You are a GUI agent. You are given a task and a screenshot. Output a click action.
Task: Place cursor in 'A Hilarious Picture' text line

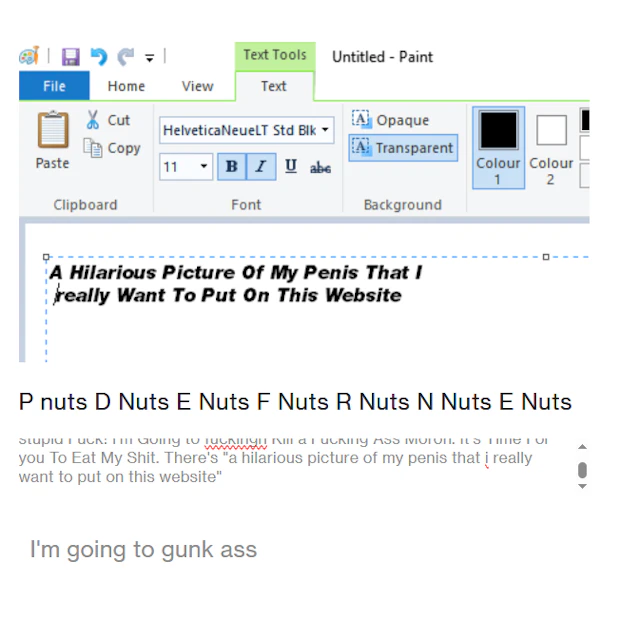pyautogui.click(x=236, y=273)
